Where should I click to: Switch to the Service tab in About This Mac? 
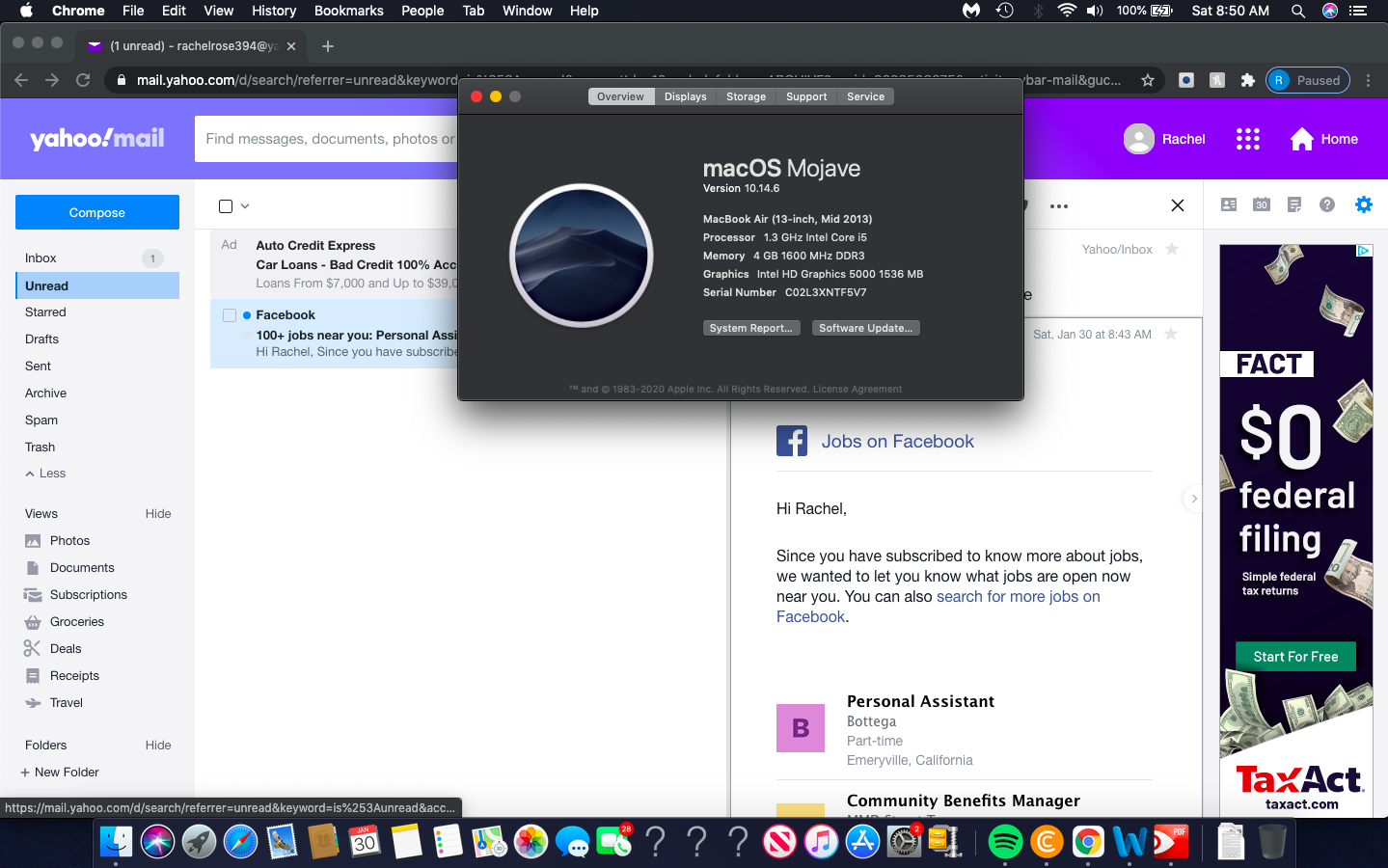pyautogui.click(x=866, y=96)
